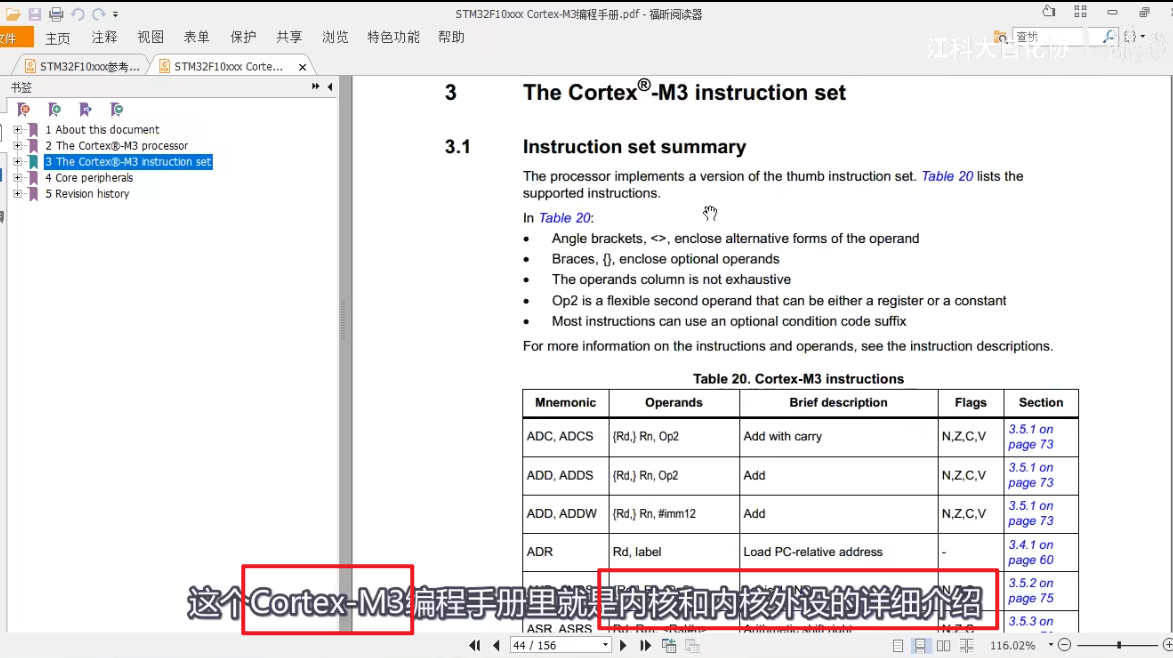The height and width of the screenshot is (658, 1173).
Task: Open the '3.5.1 on page 73' link for ADC, ADCS
Action: (1031, 437)
